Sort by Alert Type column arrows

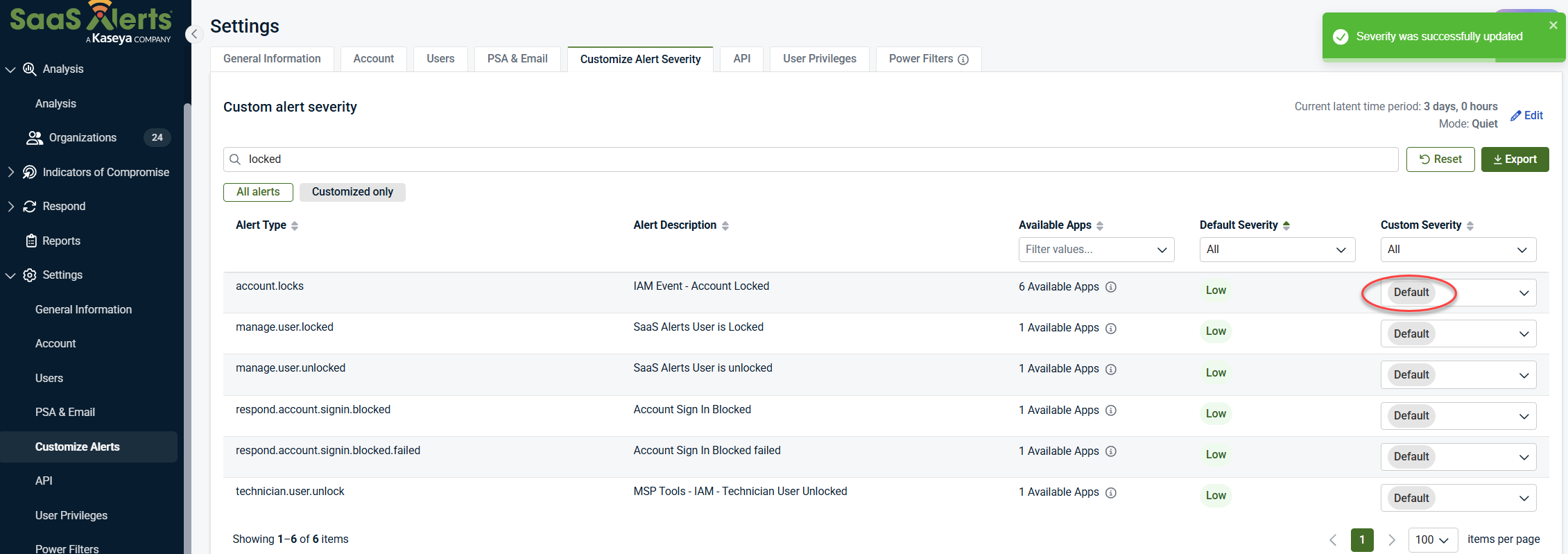coord(295,226)
